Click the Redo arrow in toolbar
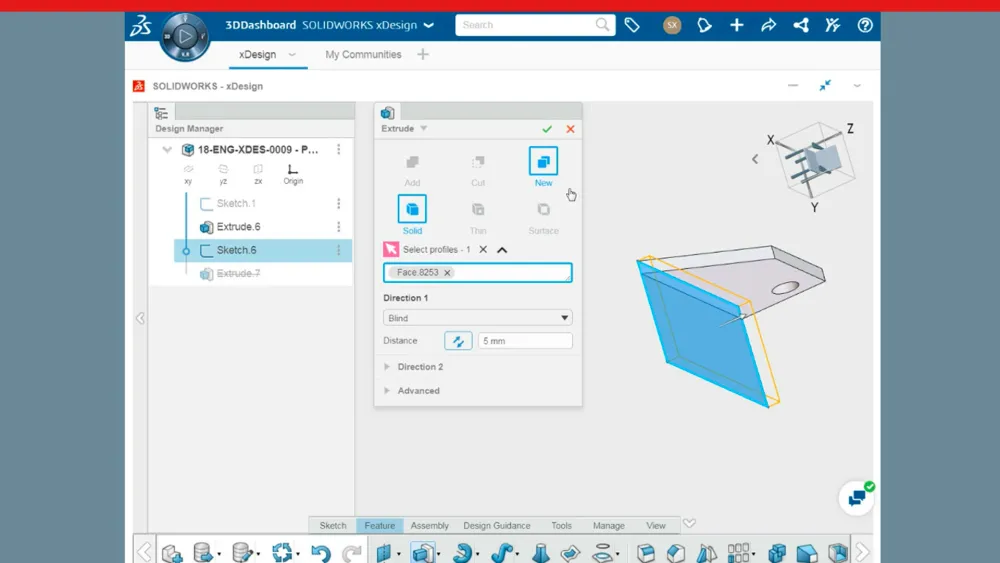Viewport: 1000px width, 563px height. [352, 553]
